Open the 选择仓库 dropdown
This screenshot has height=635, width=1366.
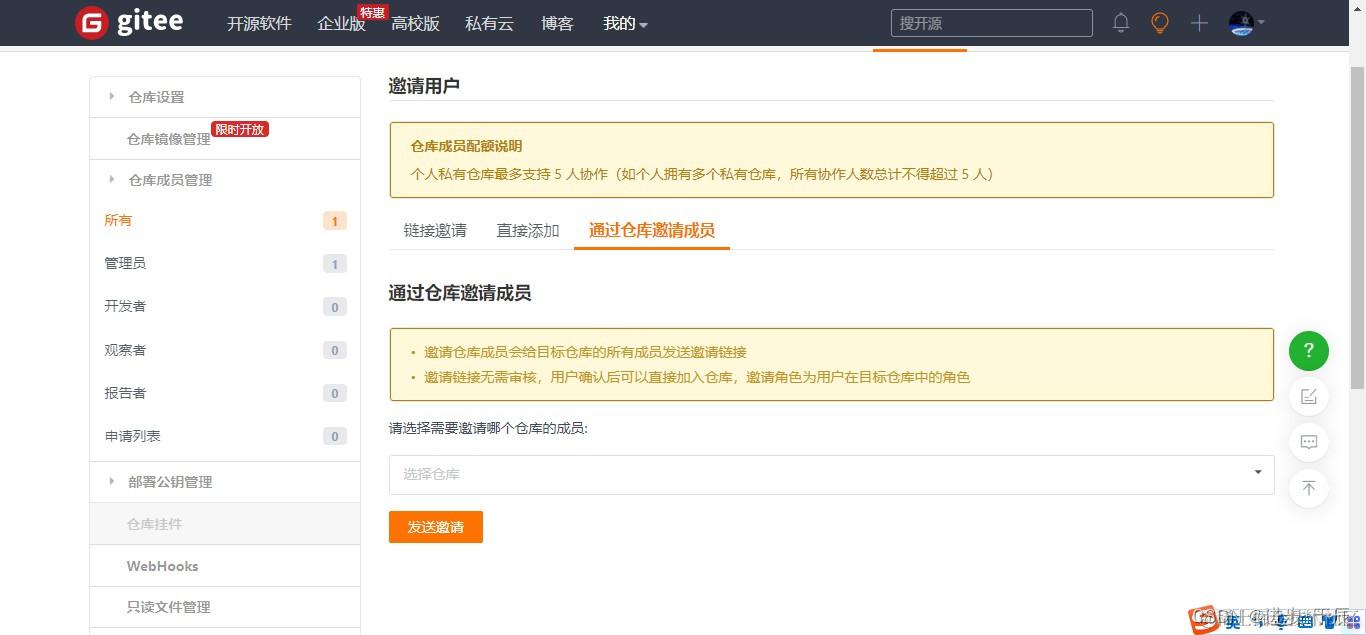[x=831, y=474]
